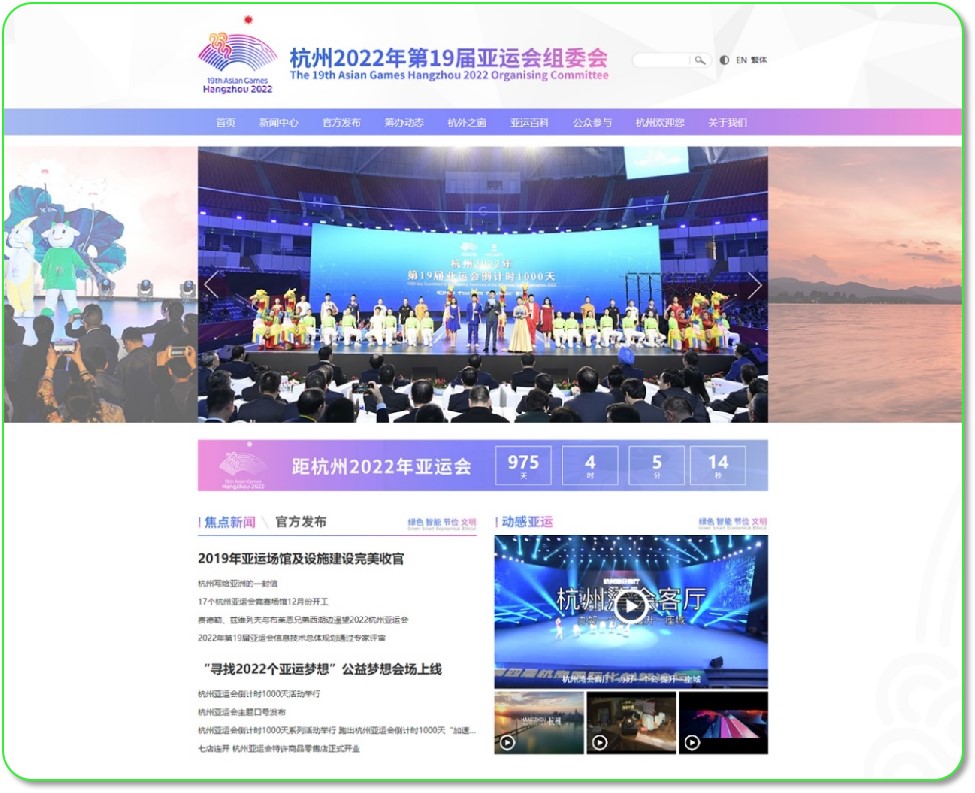Click the 距杭州2022年亚运会 countdown banner text
Viewport: 975px width, 793px height.
[x=381, y=466]
